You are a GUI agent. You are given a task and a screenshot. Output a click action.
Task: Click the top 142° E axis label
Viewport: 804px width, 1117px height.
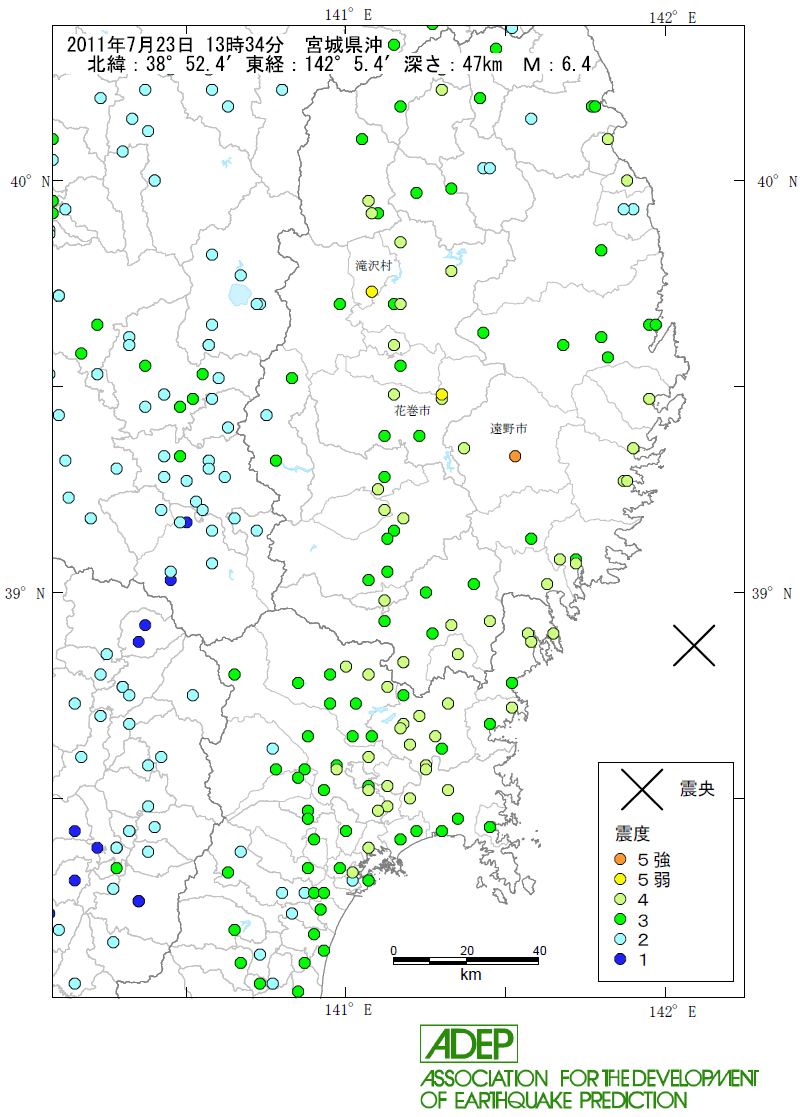672,18
